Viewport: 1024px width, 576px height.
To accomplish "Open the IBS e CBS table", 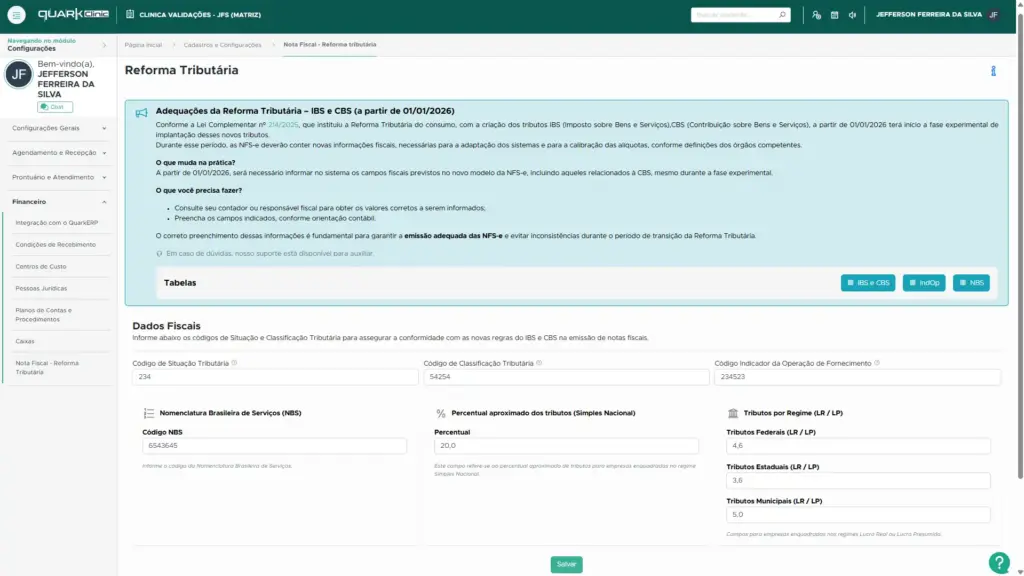I will coord(866,283).
